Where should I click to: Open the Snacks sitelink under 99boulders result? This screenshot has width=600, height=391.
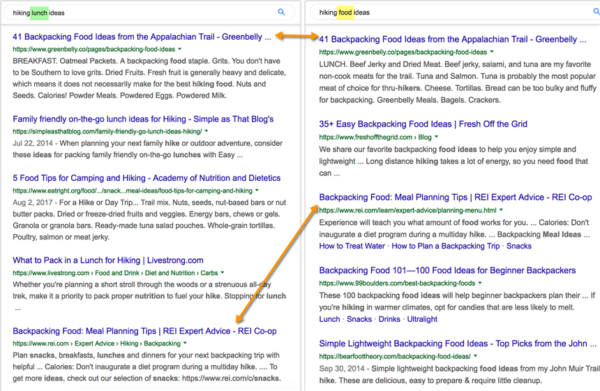pos(359,319)
